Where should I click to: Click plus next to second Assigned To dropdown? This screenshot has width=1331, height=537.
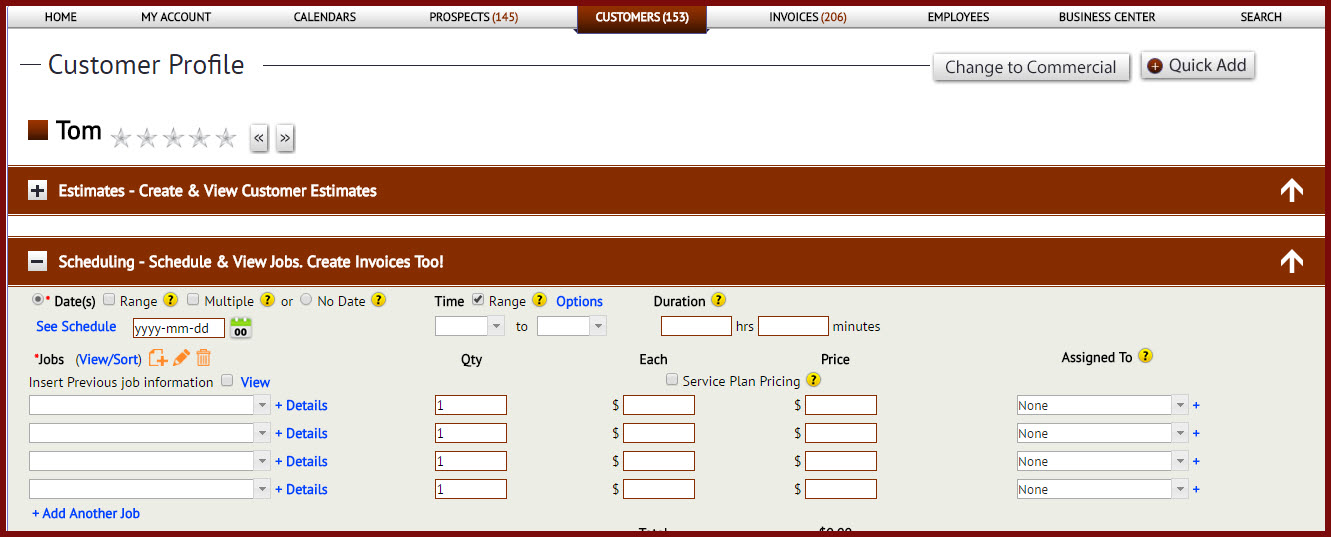point(1196,433)
